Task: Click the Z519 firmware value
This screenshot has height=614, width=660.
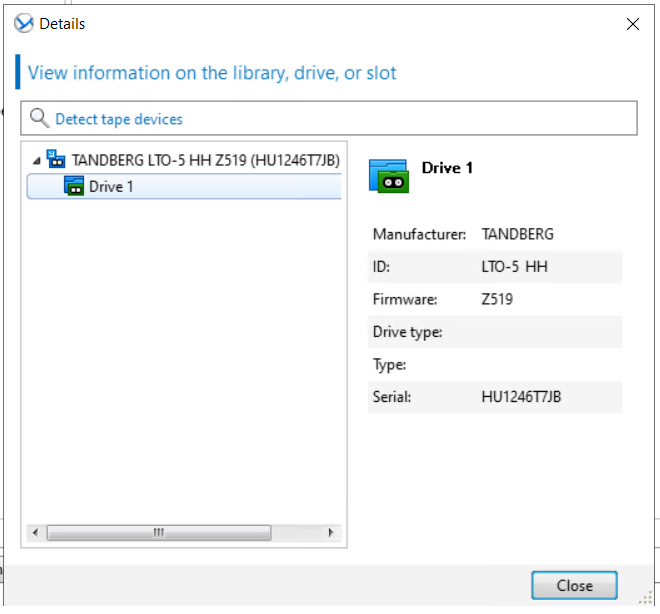Action: click(497, 300)
